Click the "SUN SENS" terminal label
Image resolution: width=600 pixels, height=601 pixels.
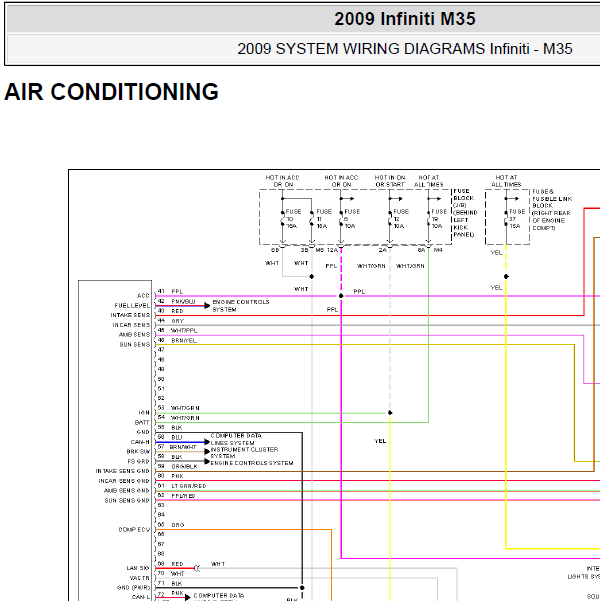[x=135, y=345]
